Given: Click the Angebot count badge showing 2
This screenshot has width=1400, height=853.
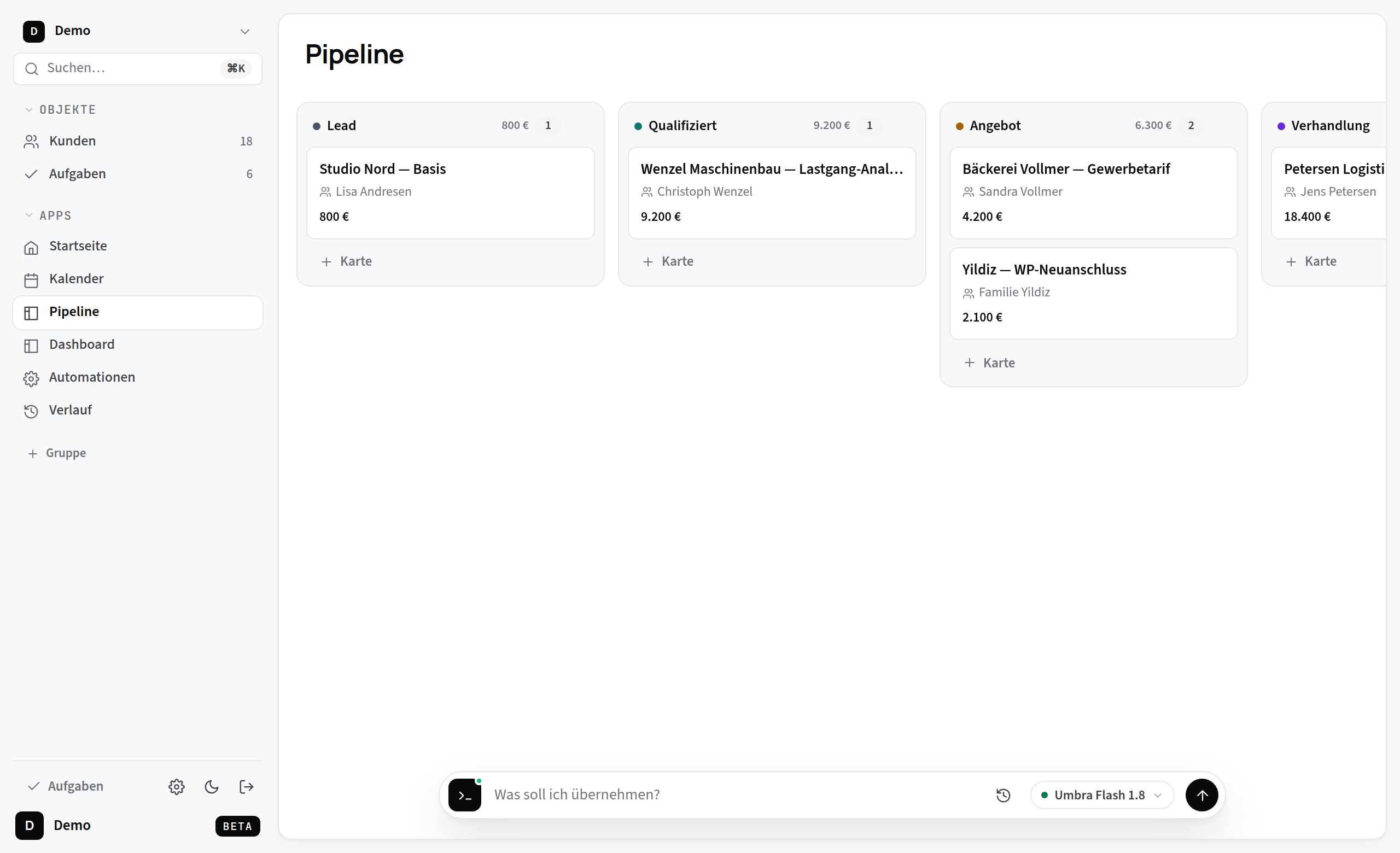Looking at the screenshot, I should click(x=1191, y=126).
